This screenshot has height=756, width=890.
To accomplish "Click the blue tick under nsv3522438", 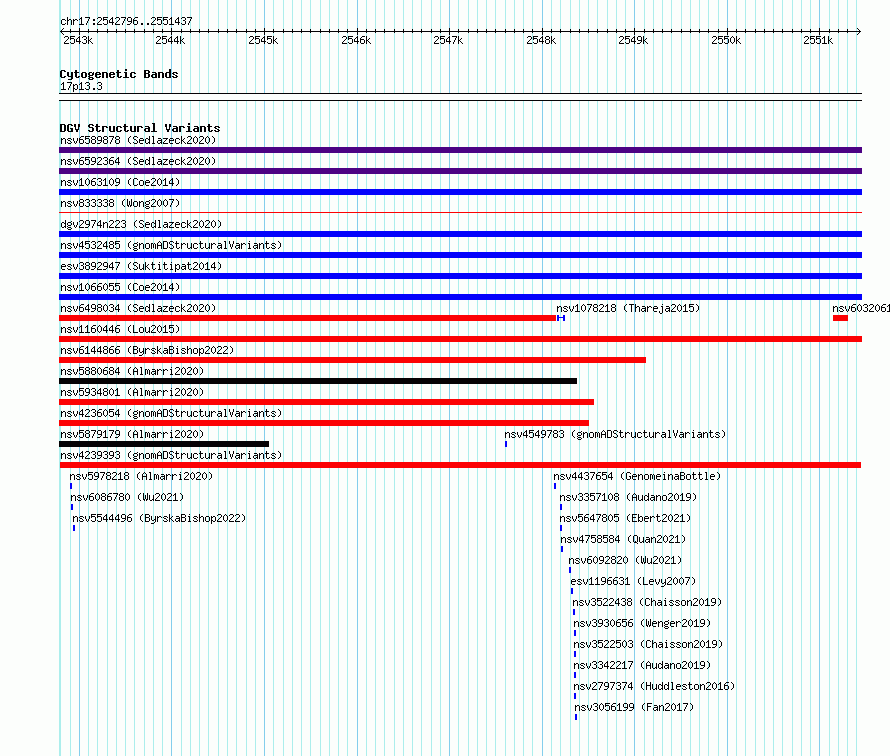I will pyautogui.click(x=574, y=612).
